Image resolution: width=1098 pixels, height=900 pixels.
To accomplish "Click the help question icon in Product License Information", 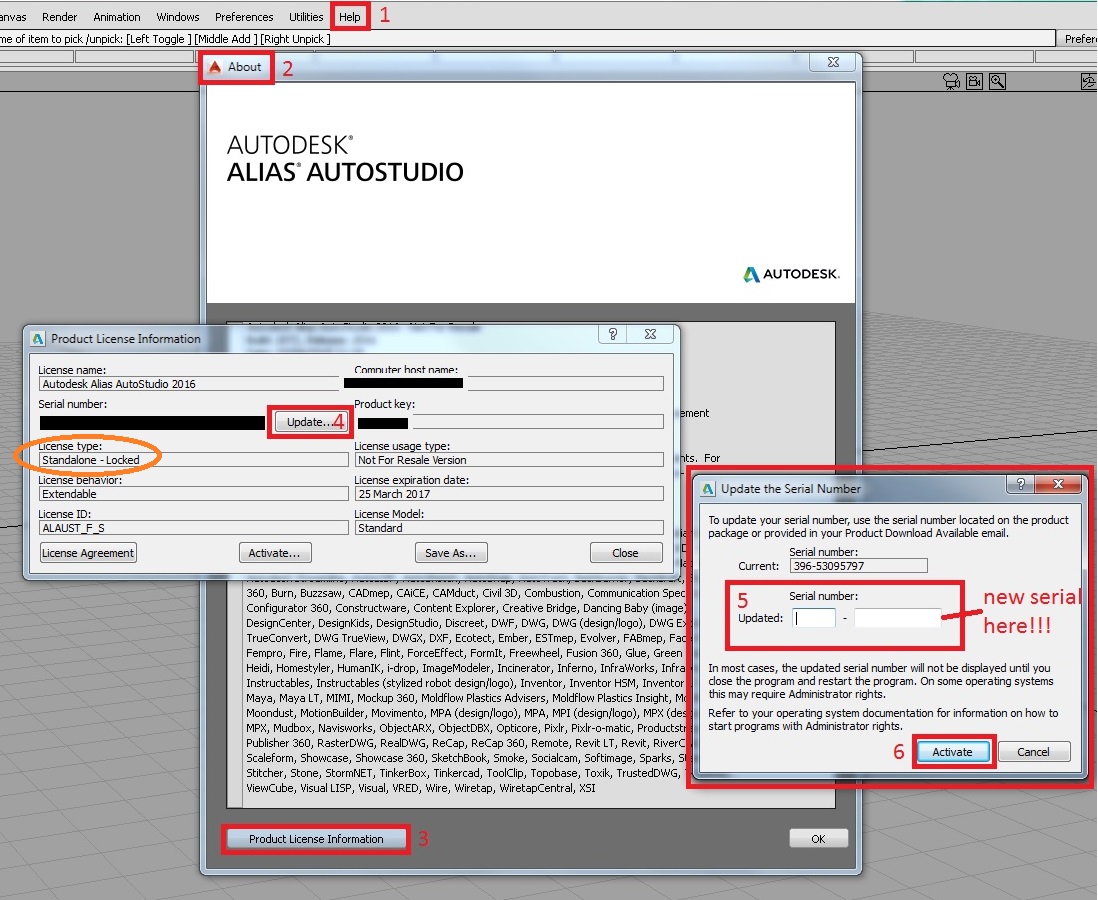I will [613, 334].
